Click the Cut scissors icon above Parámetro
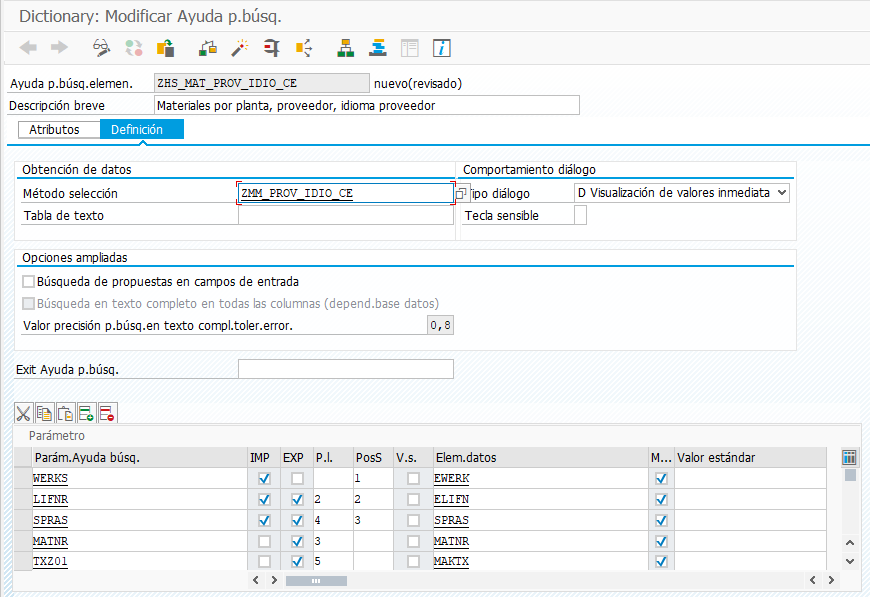Screen dimensions: 870x597 tap(23, 413)
